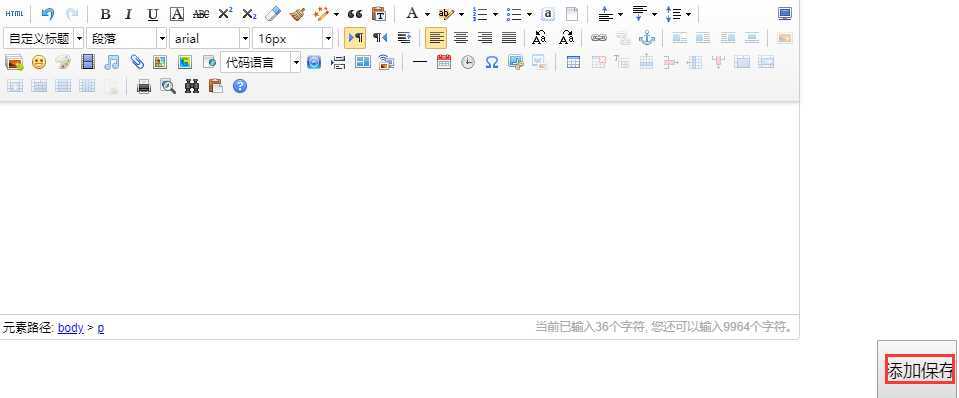
Task: Click the blockquote quotation marks icon
Action: [354, 13]
